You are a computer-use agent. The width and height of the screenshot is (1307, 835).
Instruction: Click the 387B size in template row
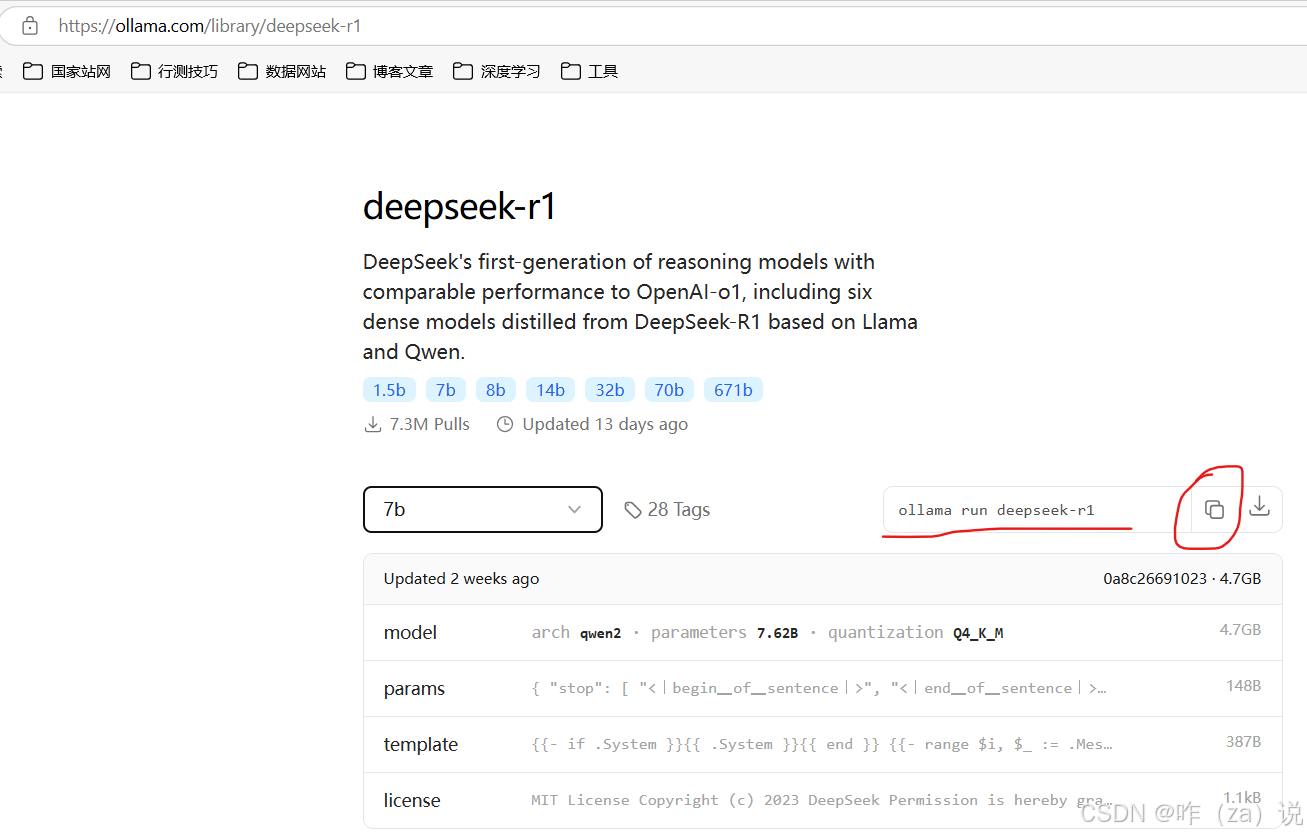(x=1243, y=742)
